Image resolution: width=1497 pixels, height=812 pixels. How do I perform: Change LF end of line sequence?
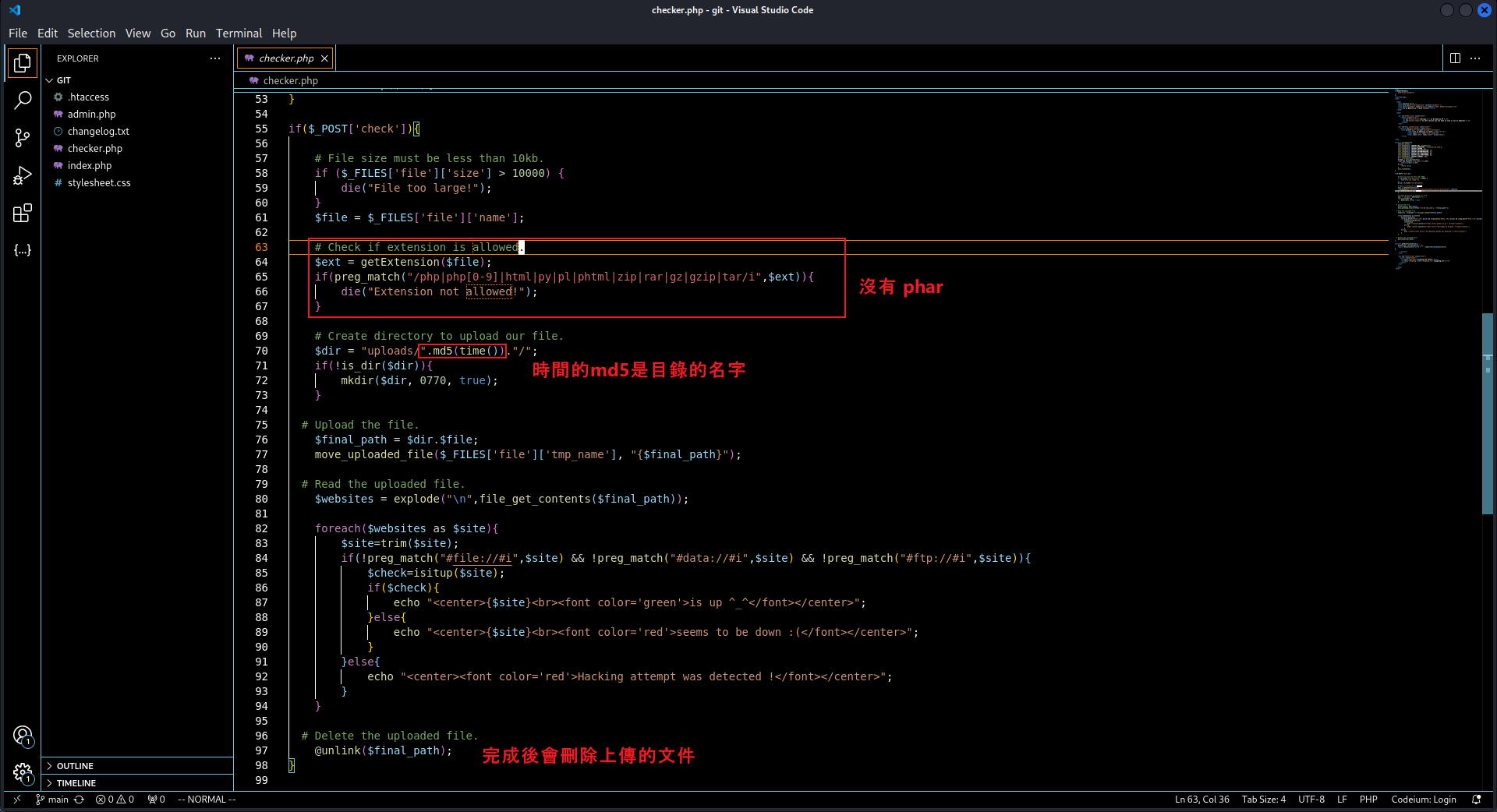[x=1342, y=800]
